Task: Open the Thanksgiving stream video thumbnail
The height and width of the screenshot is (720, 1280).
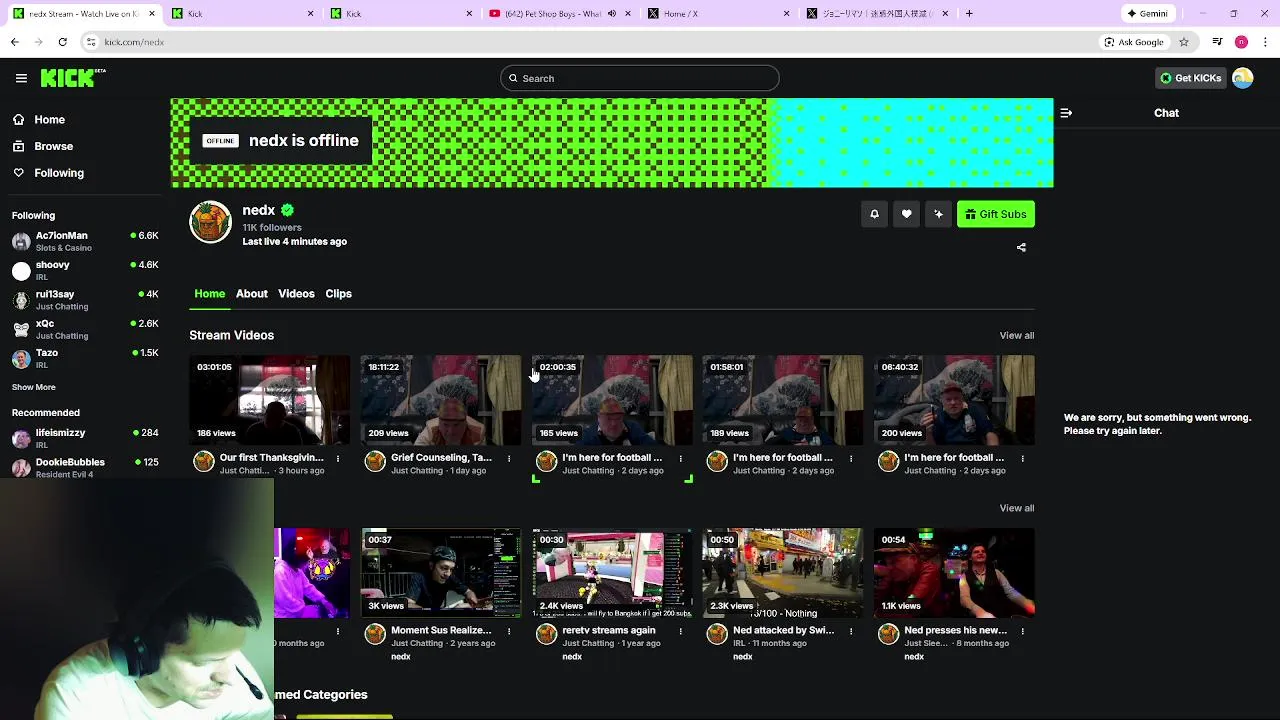Action: point(270,400)
